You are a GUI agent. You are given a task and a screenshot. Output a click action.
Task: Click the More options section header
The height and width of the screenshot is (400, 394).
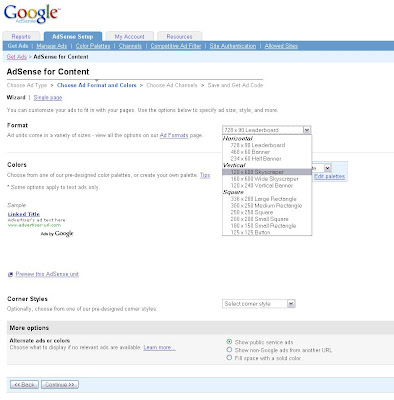[x=200, y=328]
